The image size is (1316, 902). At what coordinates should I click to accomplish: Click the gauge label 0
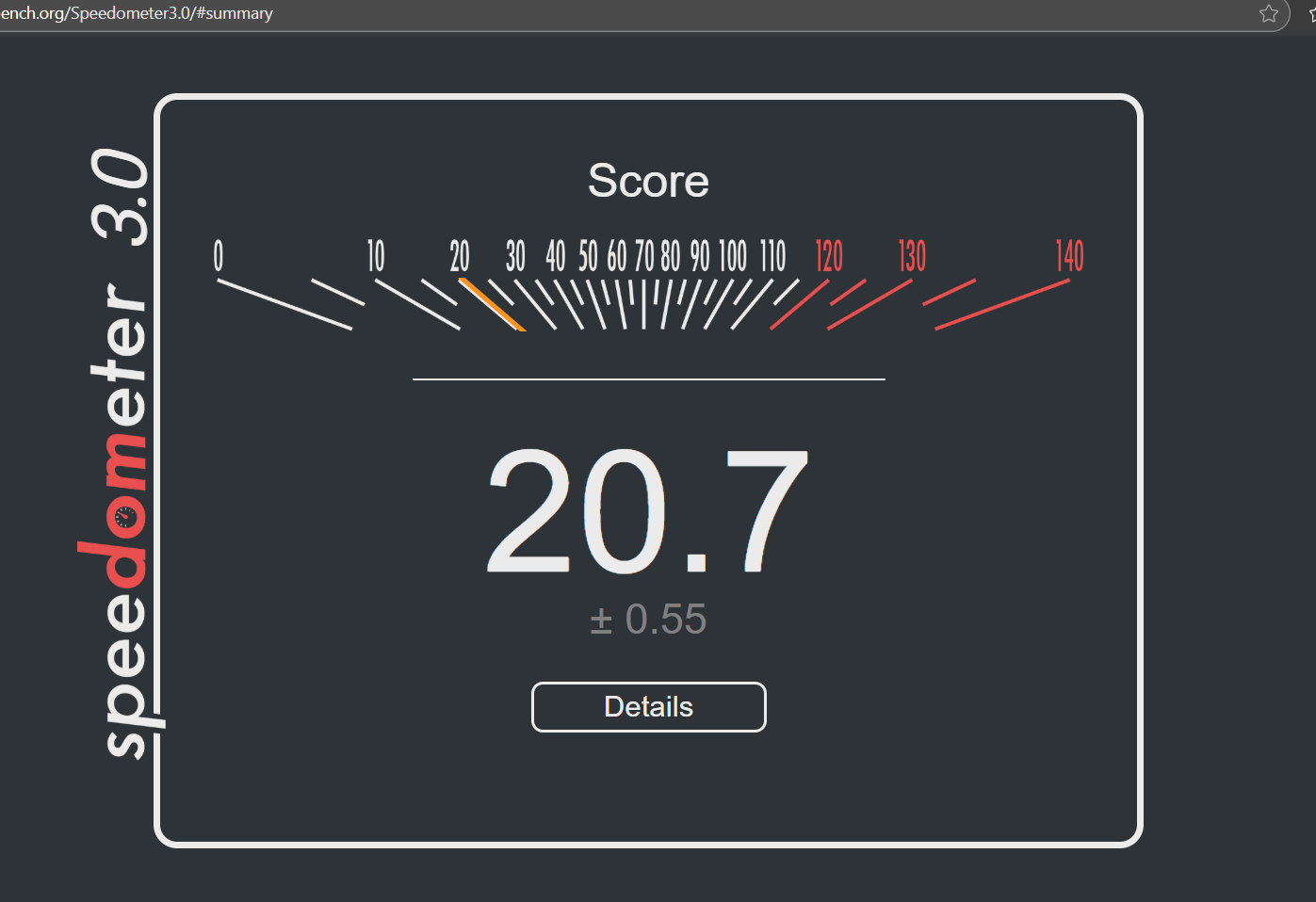[x=219, y=256]
